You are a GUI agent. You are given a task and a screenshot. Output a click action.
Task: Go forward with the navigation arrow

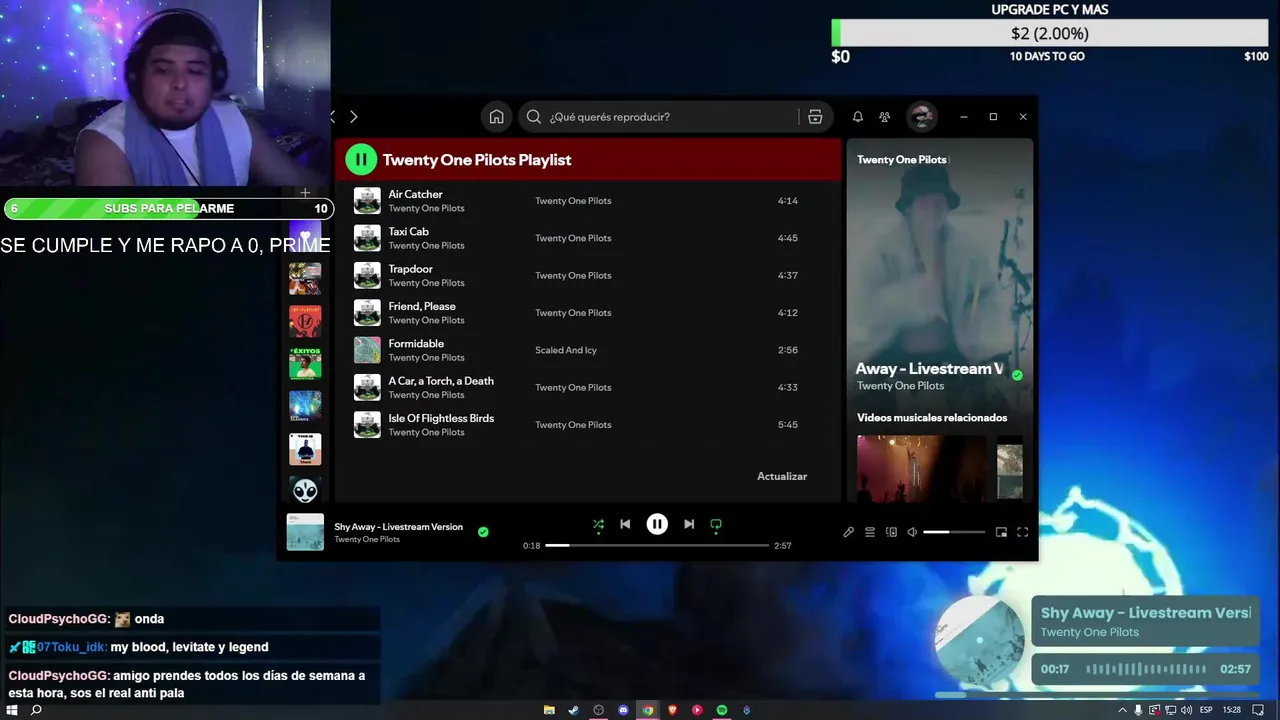coord(353,117)
